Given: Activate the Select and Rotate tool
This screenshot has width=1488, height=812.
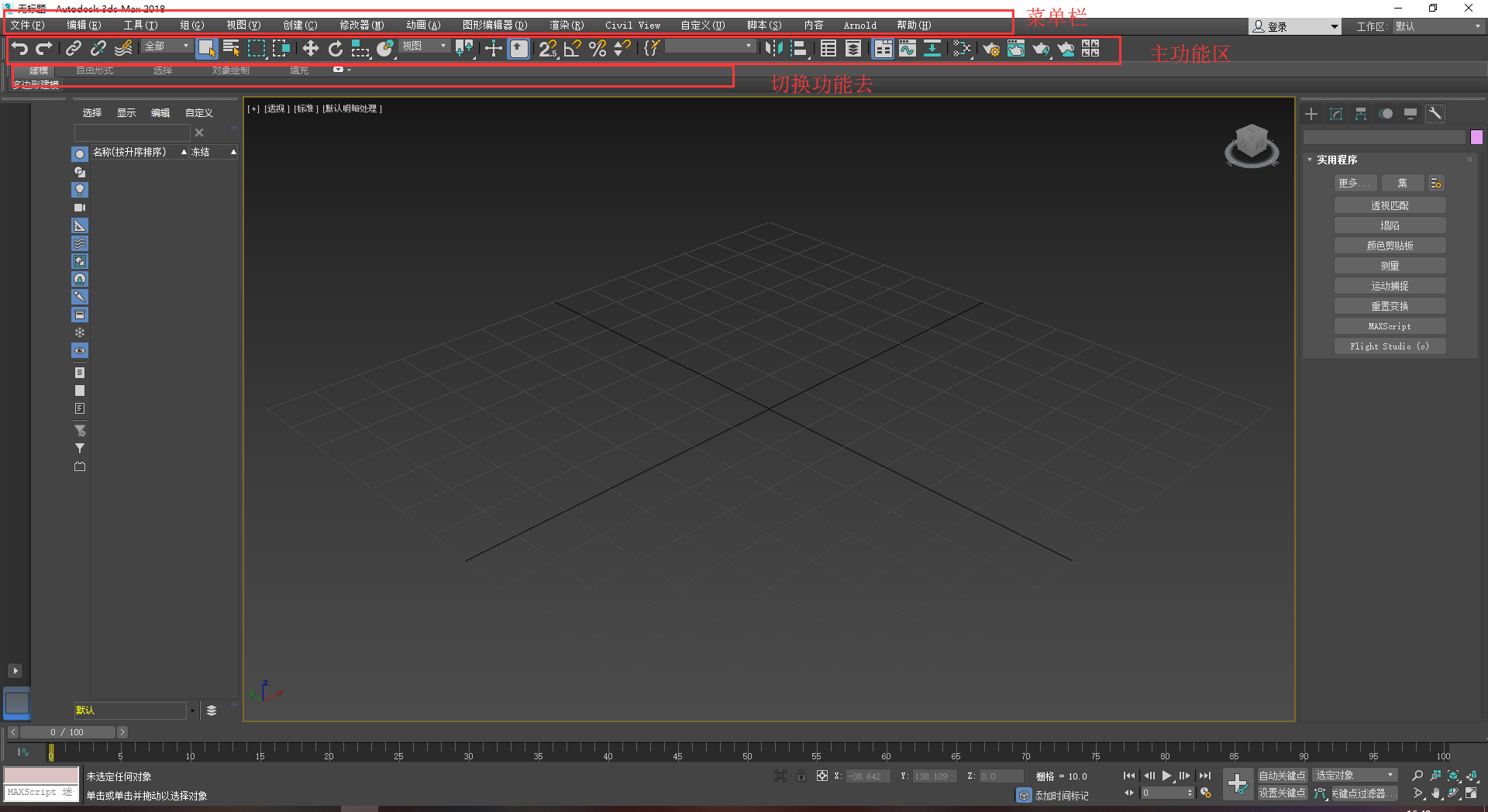Looking at the screenshot, I should click(335, 48).
